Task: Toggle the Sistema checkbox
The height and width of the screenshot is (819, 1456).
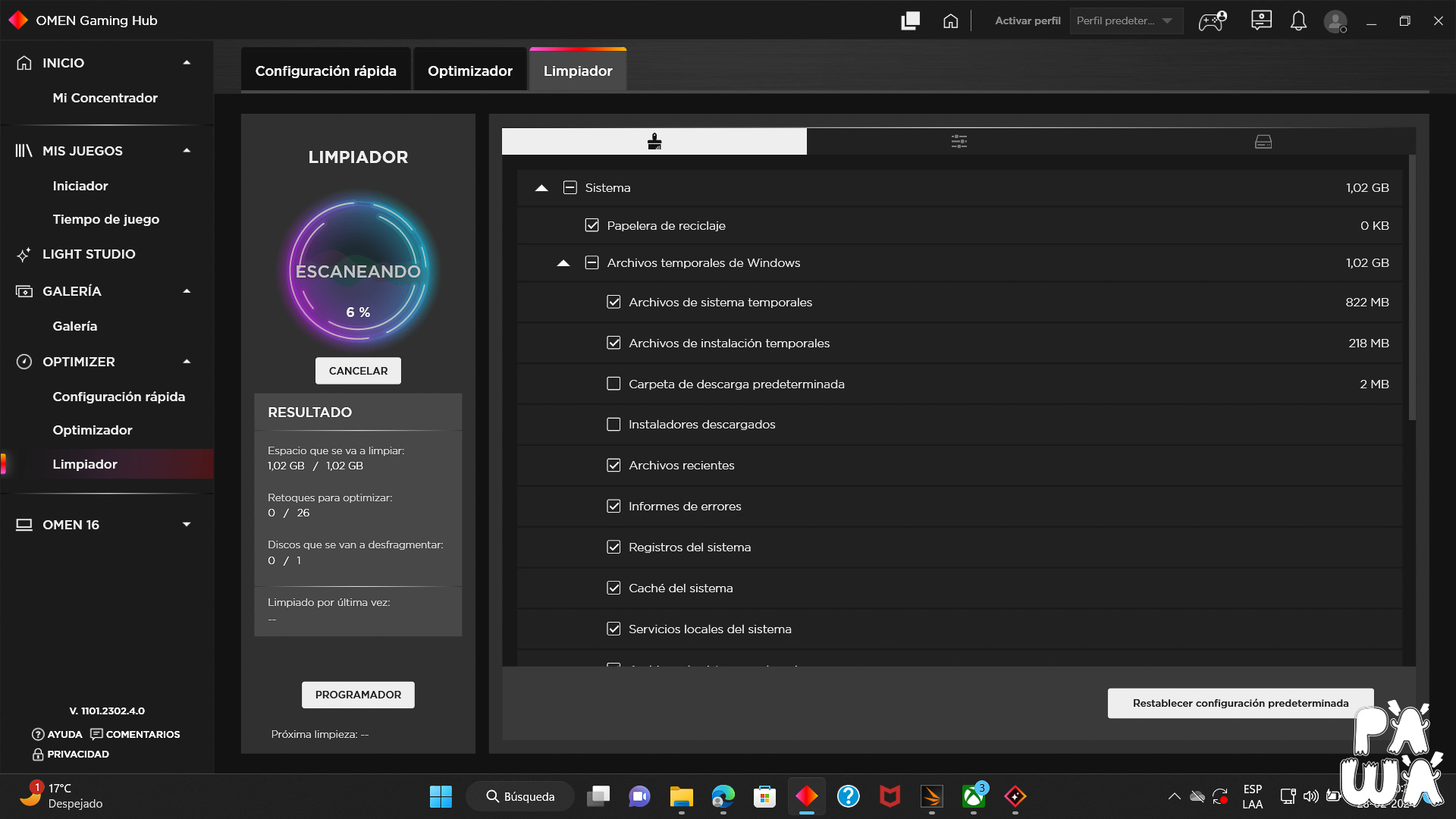Action: point(570,187)
